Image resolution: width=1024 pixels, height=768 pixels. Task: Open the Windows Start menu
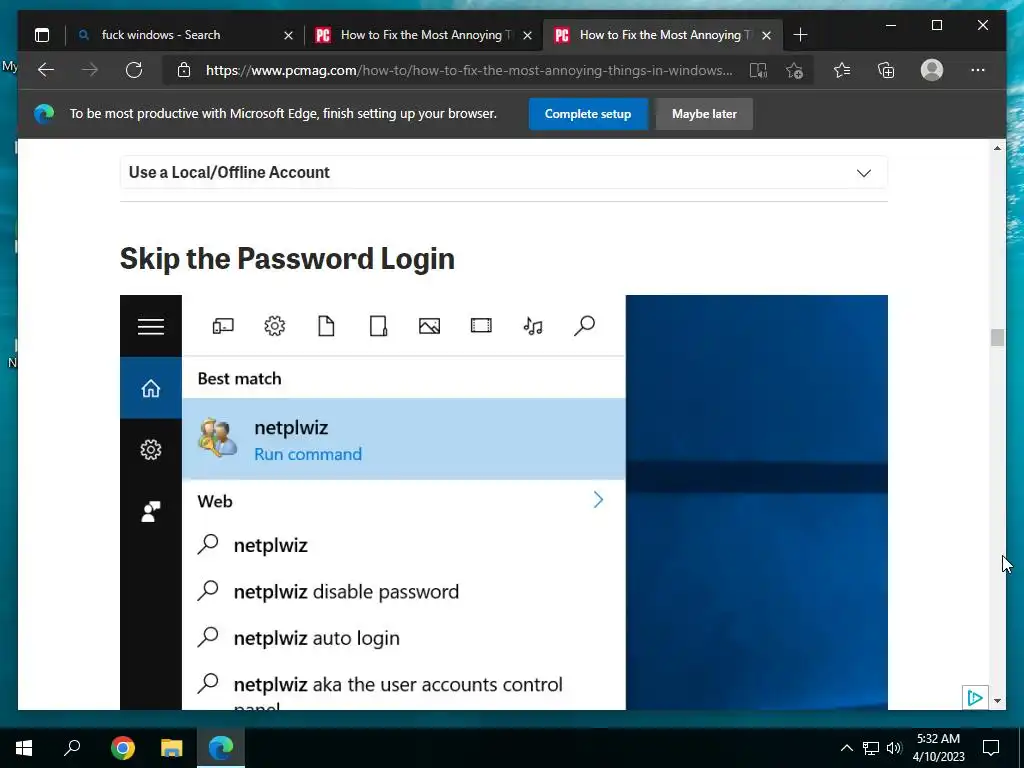24,747
